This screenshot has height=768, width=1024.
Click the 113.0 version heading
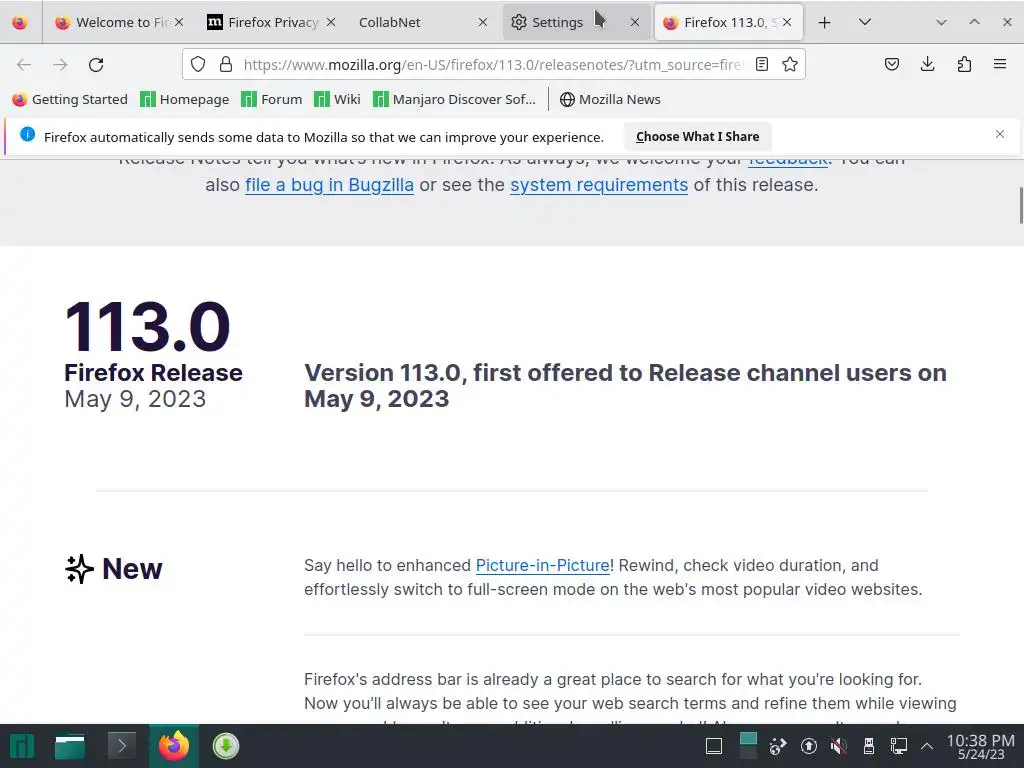[148, 326]
